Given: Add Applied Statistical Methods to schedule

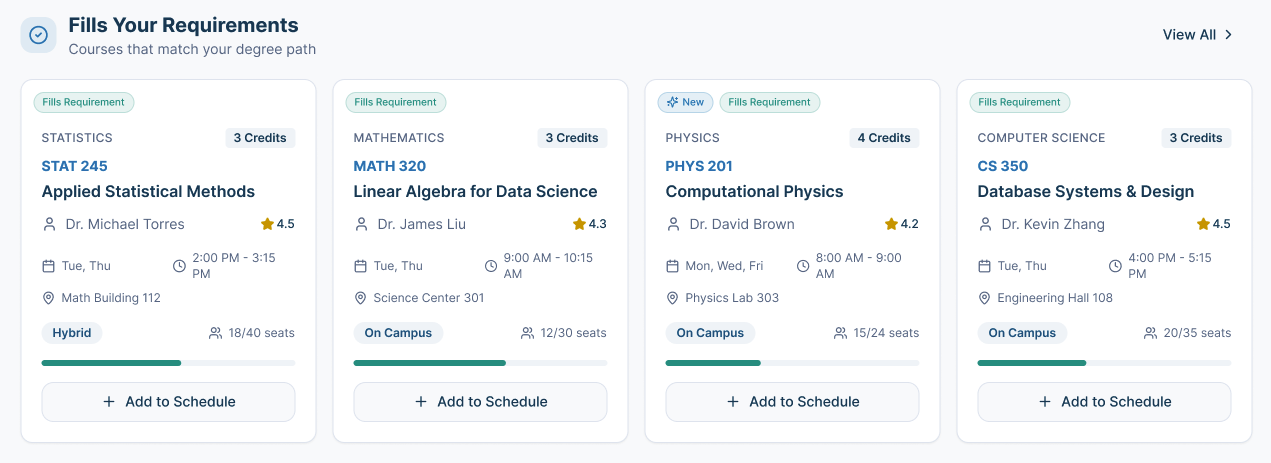Looking at the screenshot, I should pyautogui.click(x=168, y=402).
